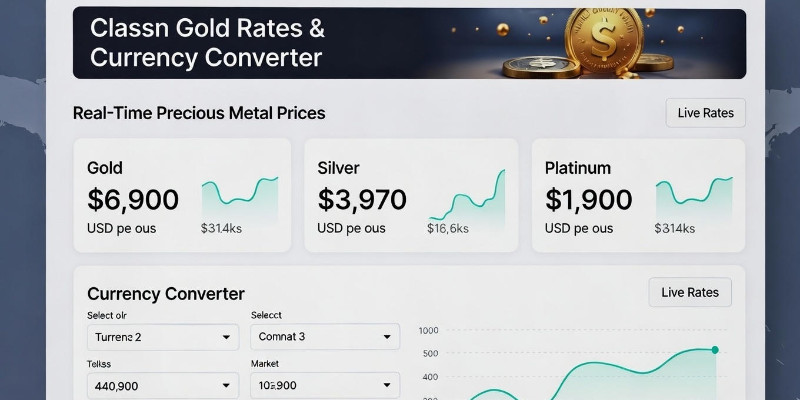Expand the "Comnat 3" dropdown
The image size is (800, 400).
(x=324, y=337)
